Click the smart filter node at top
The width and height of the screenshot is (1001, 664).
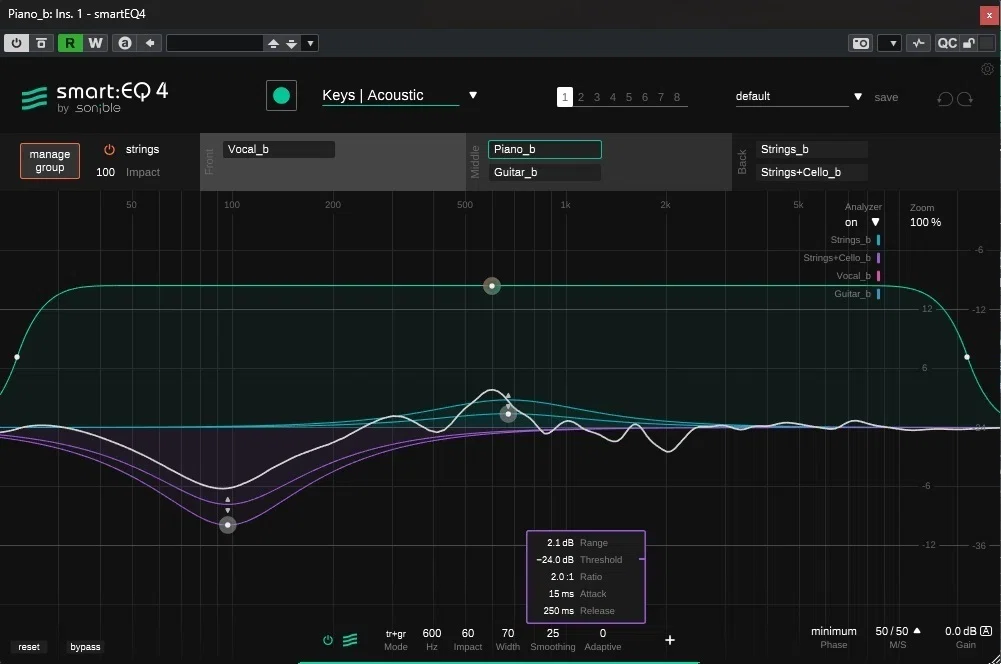(492, 286)
